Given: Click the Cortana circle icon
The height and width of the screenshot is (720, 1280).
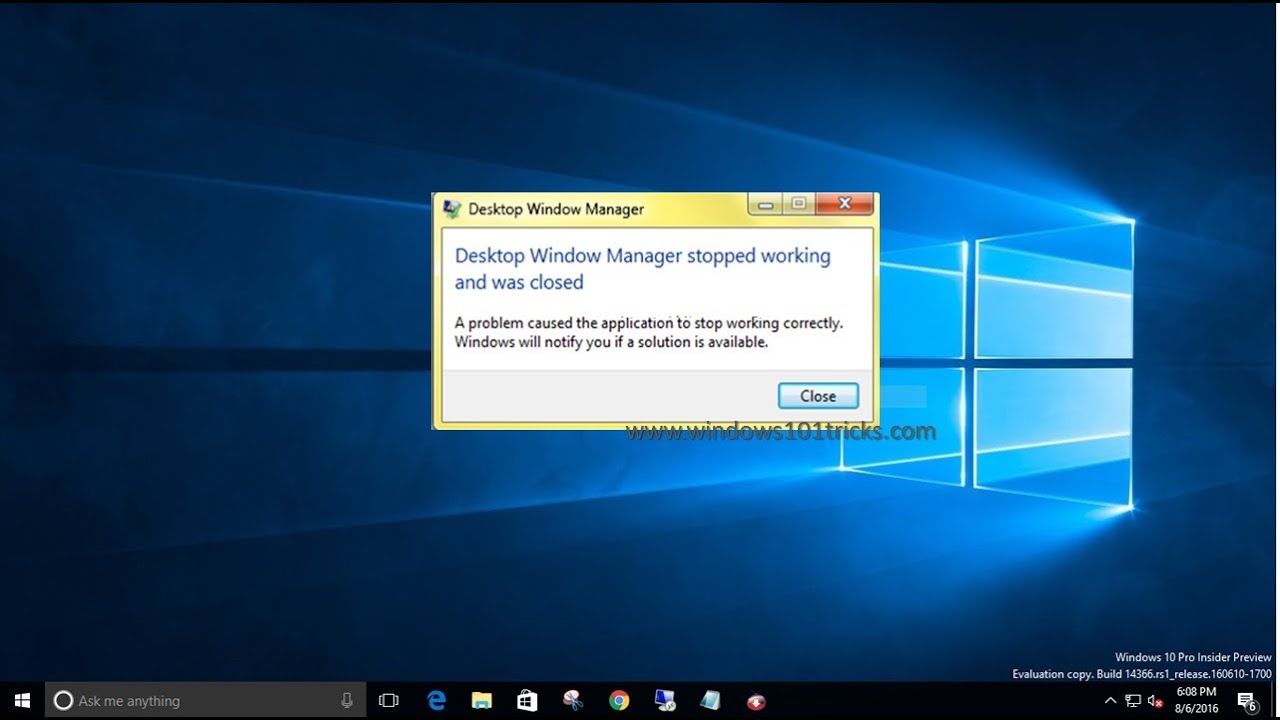Looking at the screenshot, I should 63,701.
